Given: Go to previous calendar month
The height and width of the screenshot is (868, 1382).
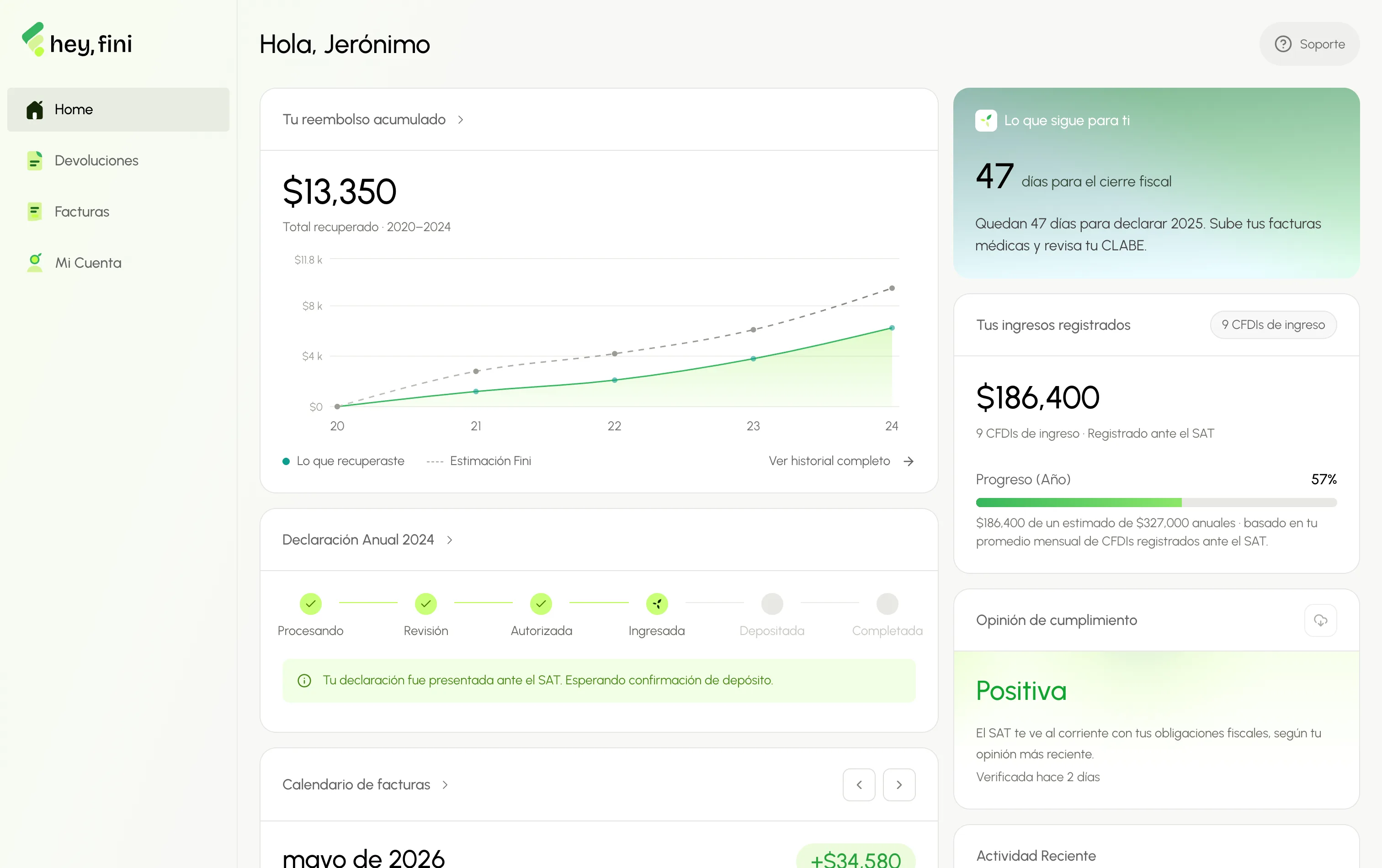Looking at the screenshot, I should pos(859,785).
